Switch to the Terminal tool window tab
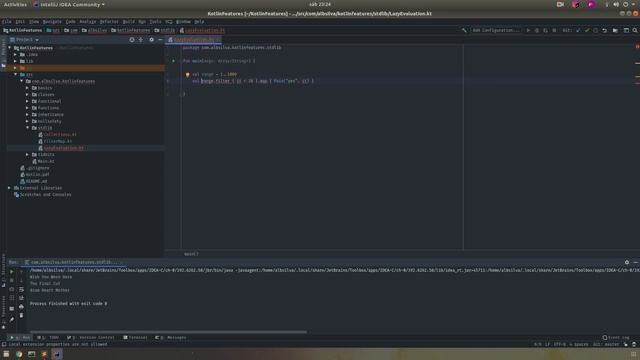Image resolution: width=640 pixels, height=360 pixels. coord(136,338)
